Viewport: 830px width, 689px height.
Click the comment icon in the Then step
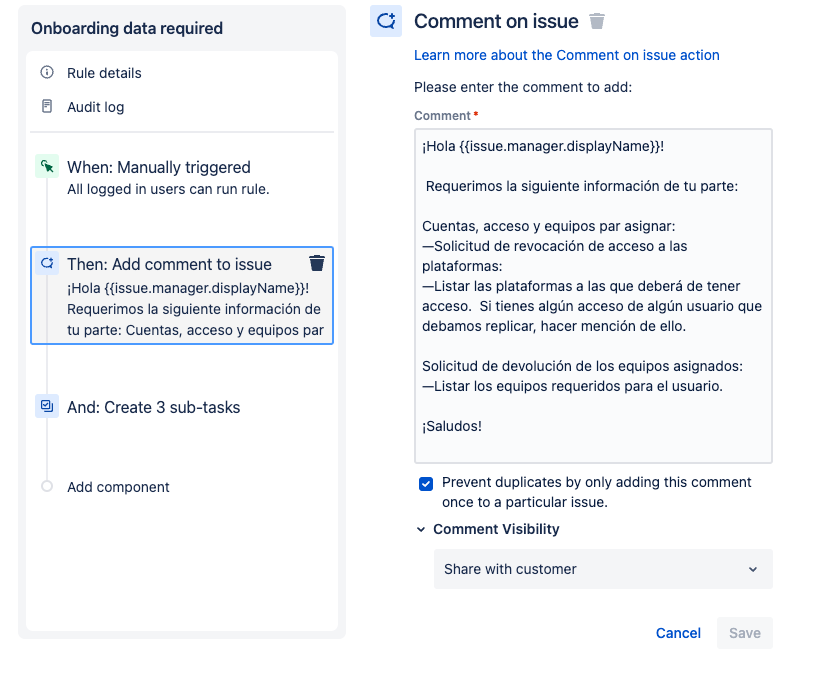[47, 263]
